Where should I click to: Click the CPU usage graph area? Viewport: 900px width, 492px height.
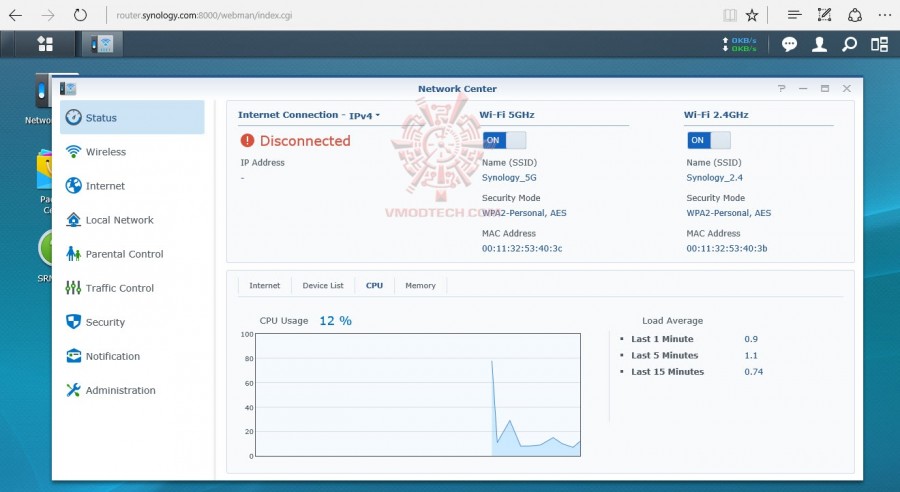point(418,395)
